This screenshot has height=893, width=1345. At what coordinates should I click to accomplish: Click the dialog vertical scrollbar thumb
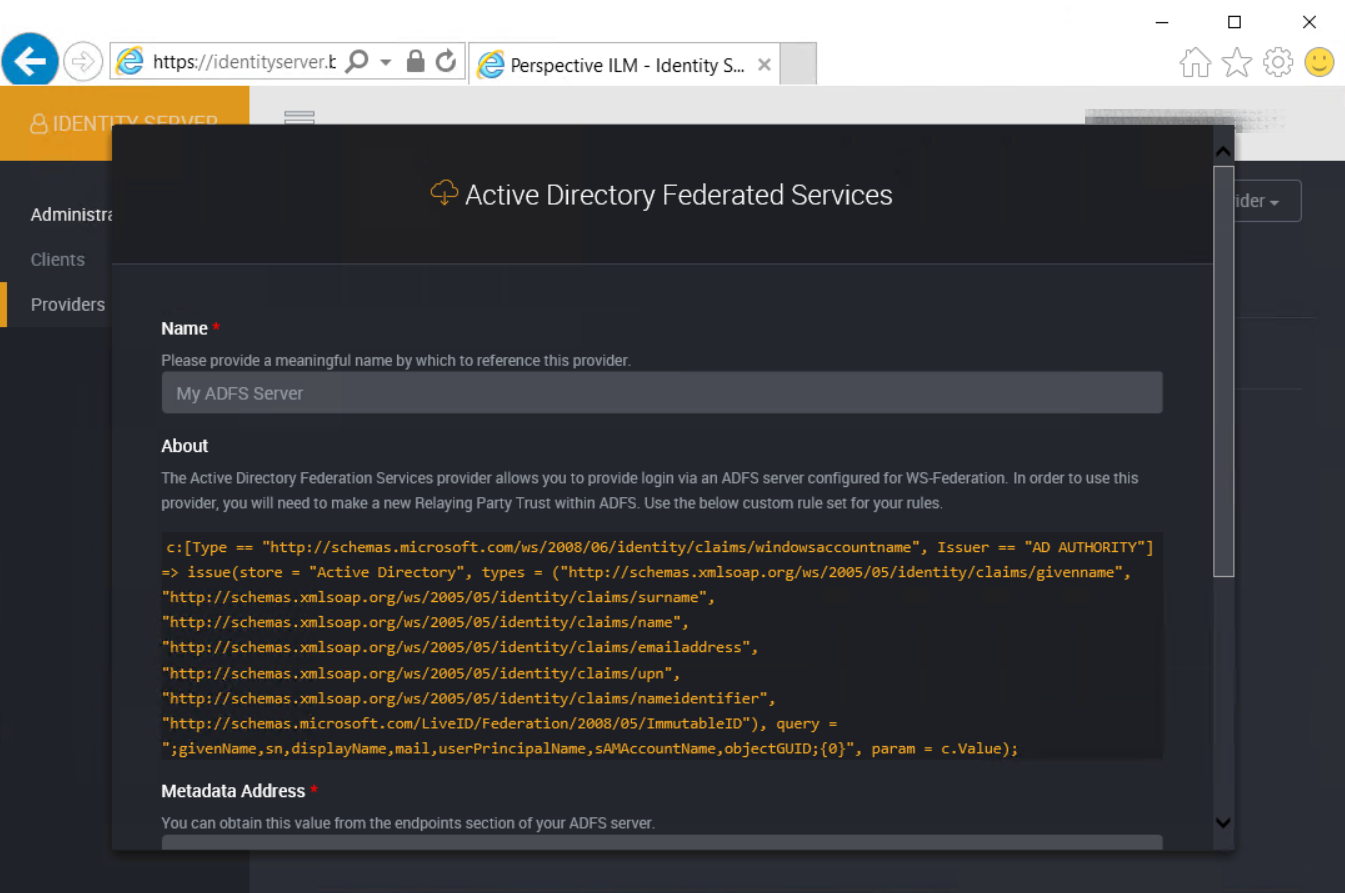tap(1223, 371)
